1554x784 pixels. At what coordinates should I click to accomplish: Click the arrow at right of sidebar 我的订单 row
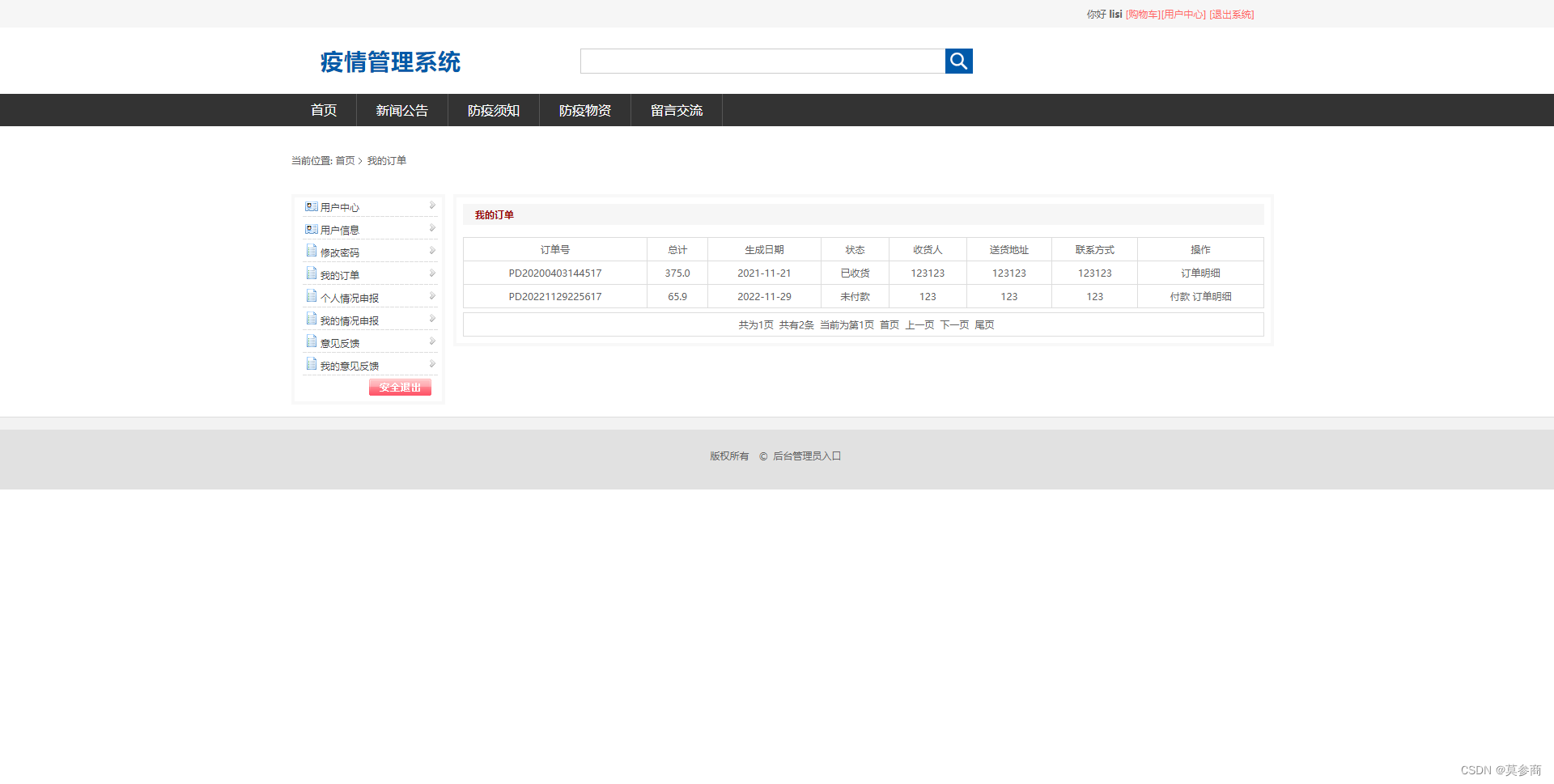432,273
